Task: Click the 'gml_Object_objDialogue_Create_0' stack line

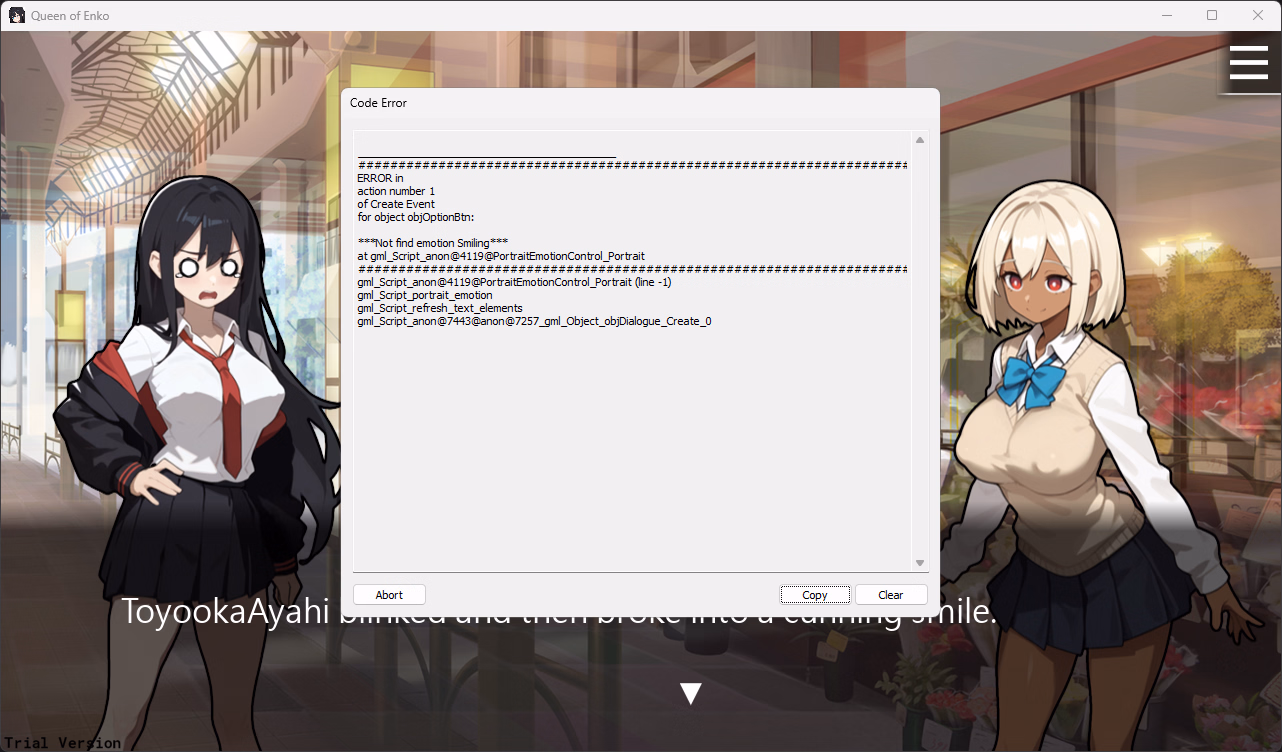Action: (x=534, y=321)
